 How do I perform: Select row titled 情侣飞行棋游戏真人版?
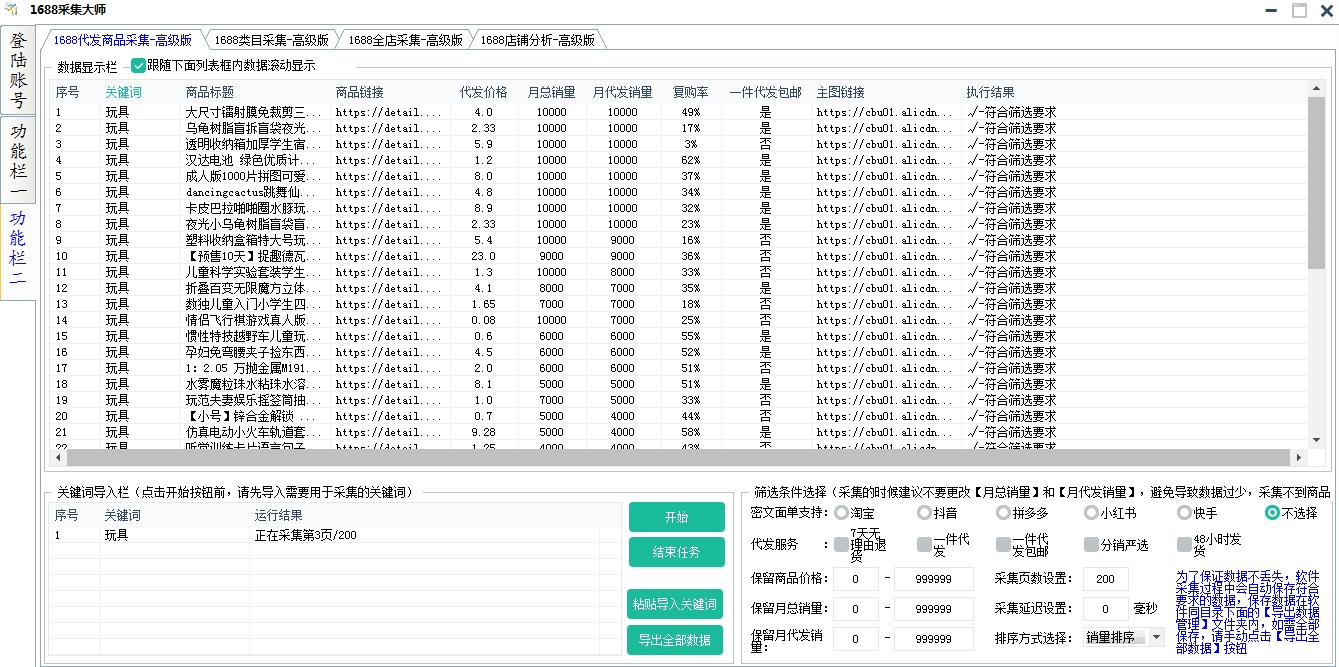tap(679, 320)
